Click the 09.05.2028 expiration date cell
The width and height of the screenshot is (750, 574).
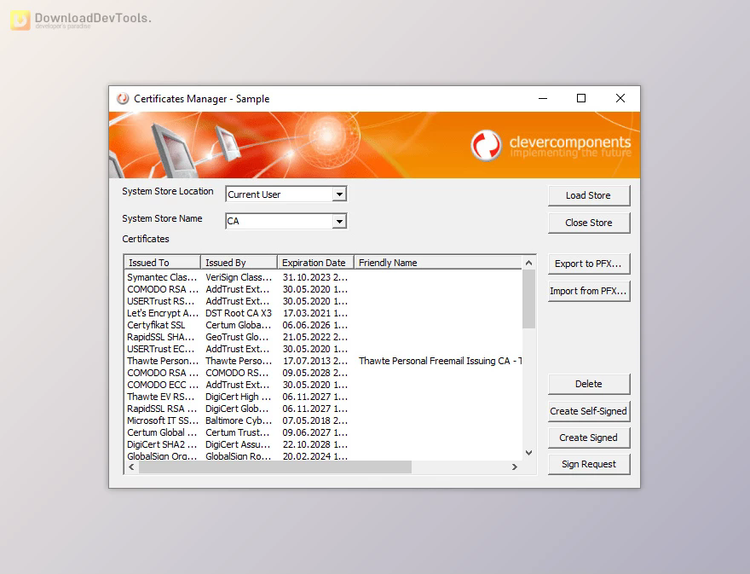coord(315,373)
